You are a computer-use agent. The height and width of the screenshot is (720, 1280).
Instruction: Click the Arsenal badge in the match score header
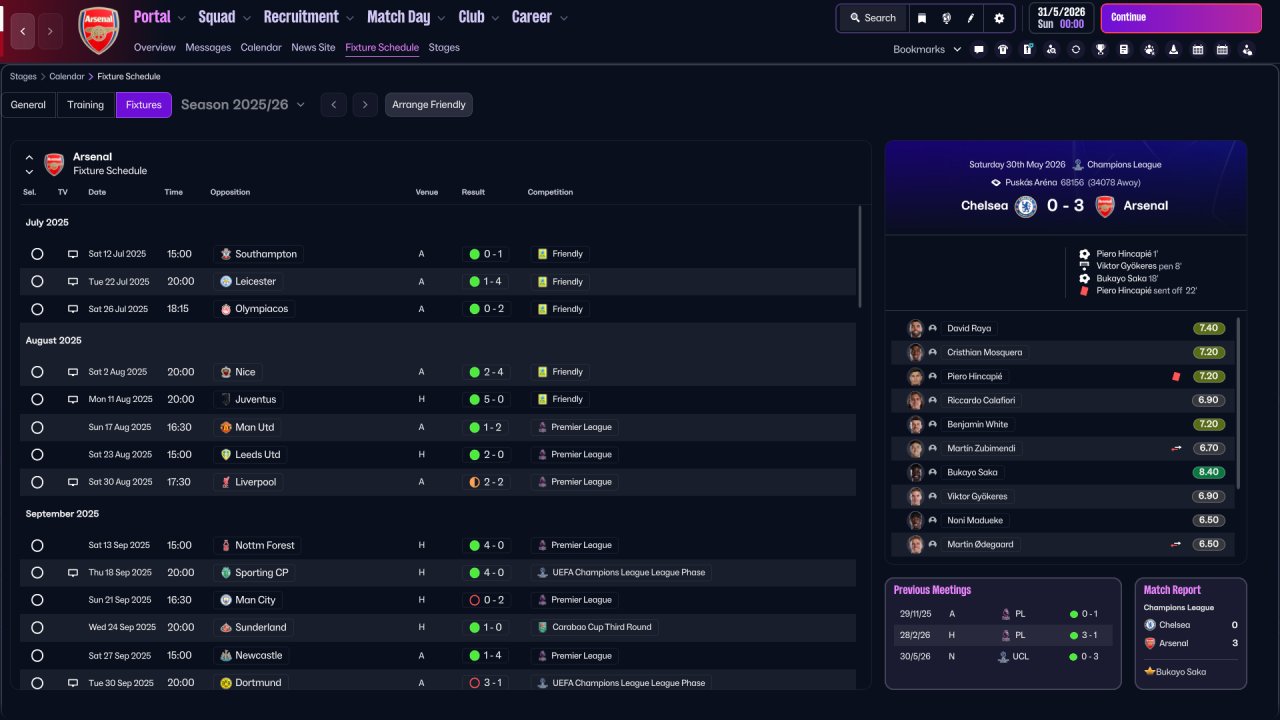pyautogui.click(x=1105, y=206)
